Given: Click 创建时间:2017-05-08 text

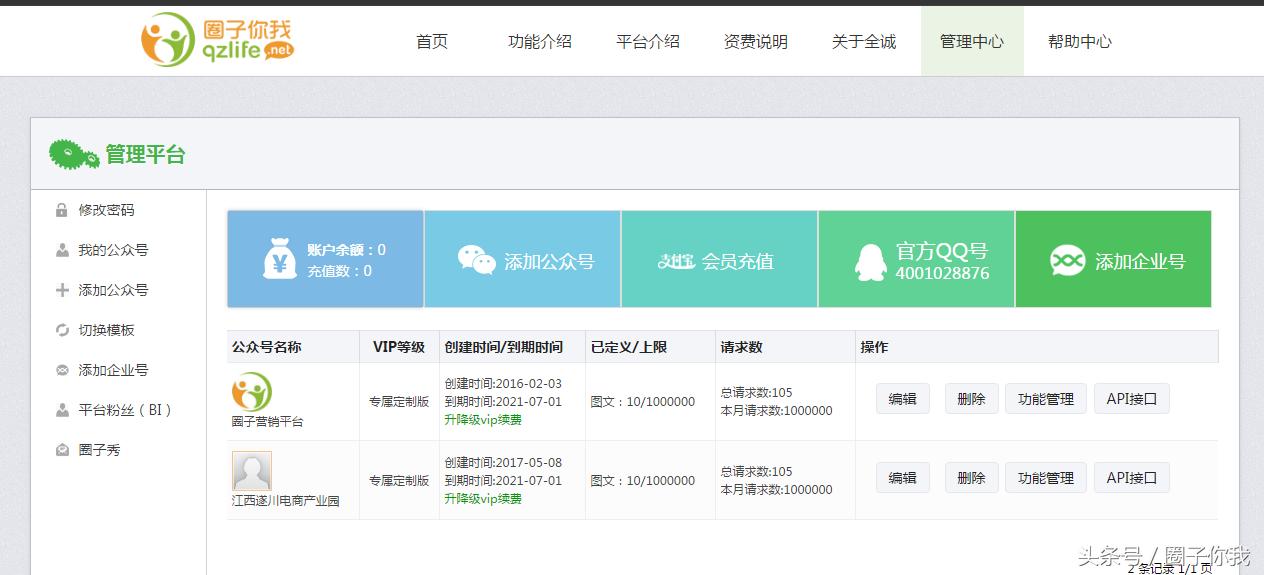Looking at the screenshot, I should 503,463.
